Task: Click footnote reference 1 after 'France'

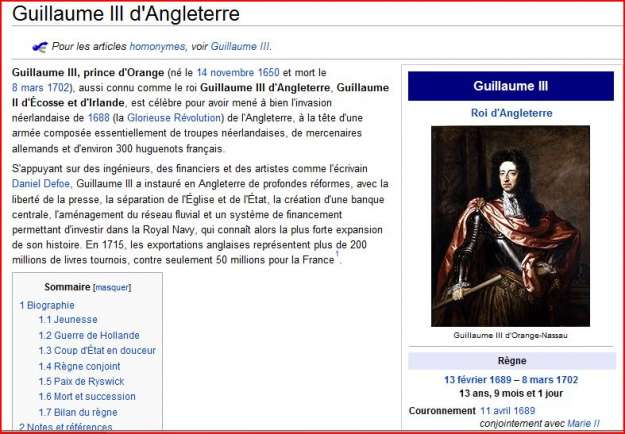Action: pos(337,254)
